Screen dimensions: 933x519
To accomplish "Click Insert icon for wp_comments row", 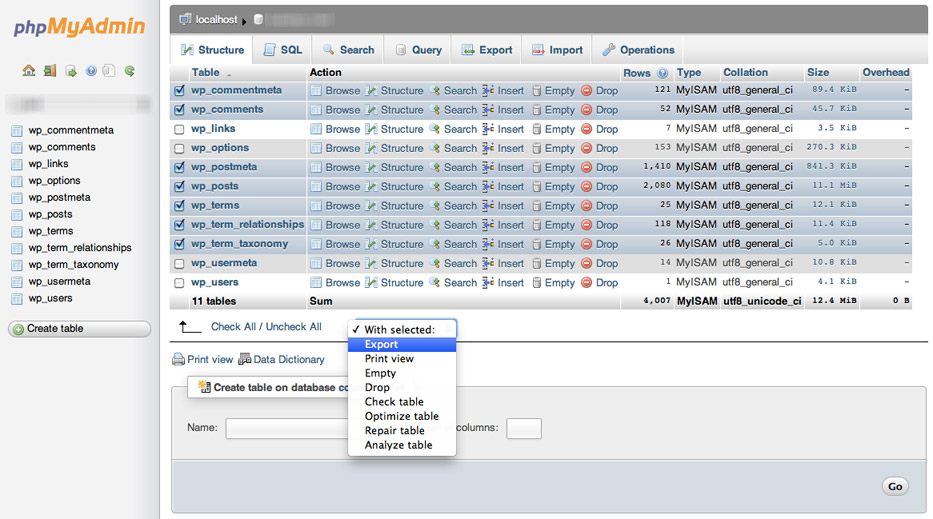I will point(488,110).
